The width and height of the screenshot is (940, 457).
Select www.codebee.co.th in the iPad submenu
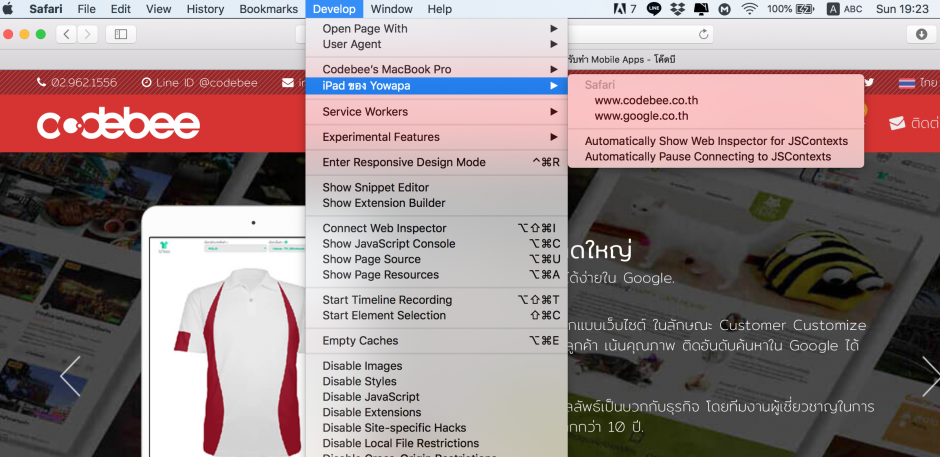(x=716, y=100)
